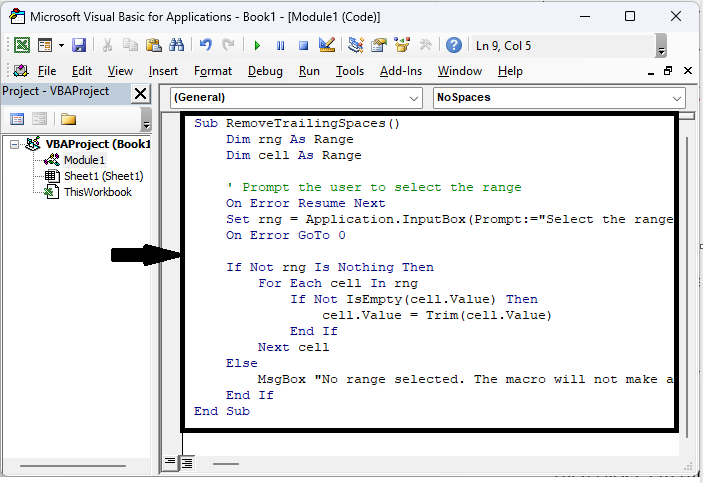Open the File menu
Image resolution: width=703 pixels, height=483 pixels.
tap(47, 71)
